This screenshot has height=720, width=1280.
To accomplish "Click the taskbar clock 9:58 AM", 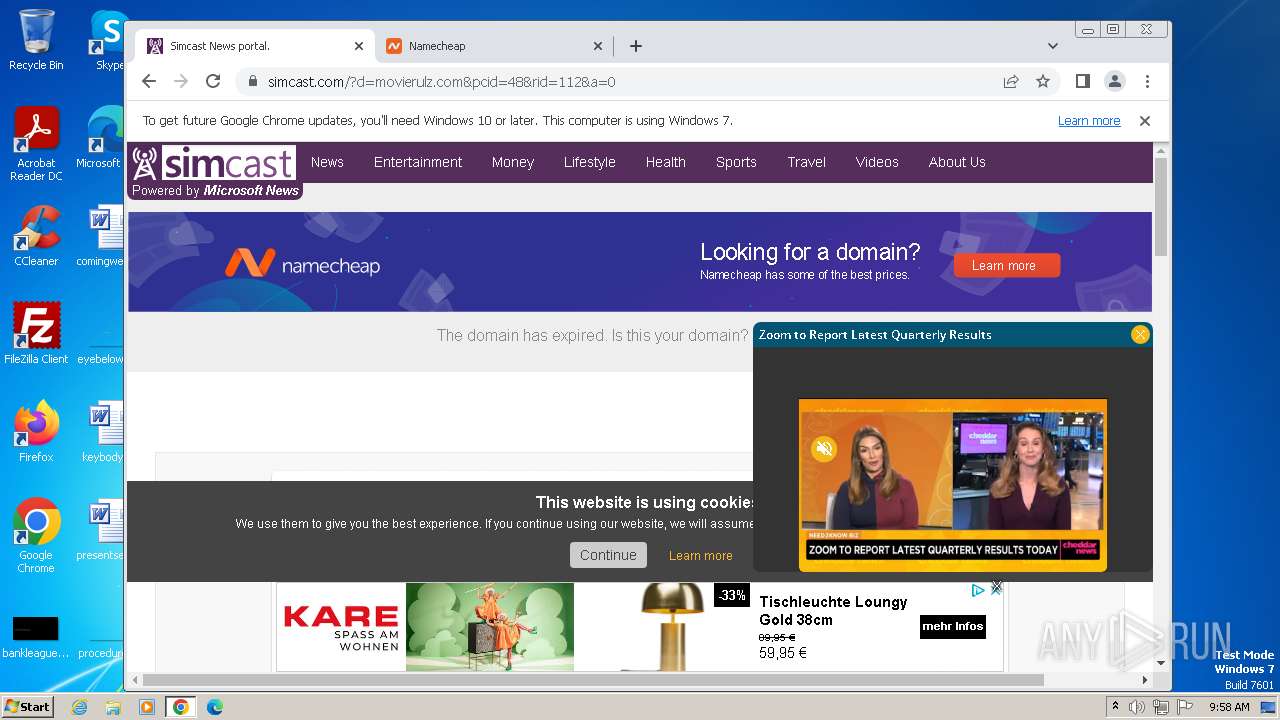I will coord(1229,707).
